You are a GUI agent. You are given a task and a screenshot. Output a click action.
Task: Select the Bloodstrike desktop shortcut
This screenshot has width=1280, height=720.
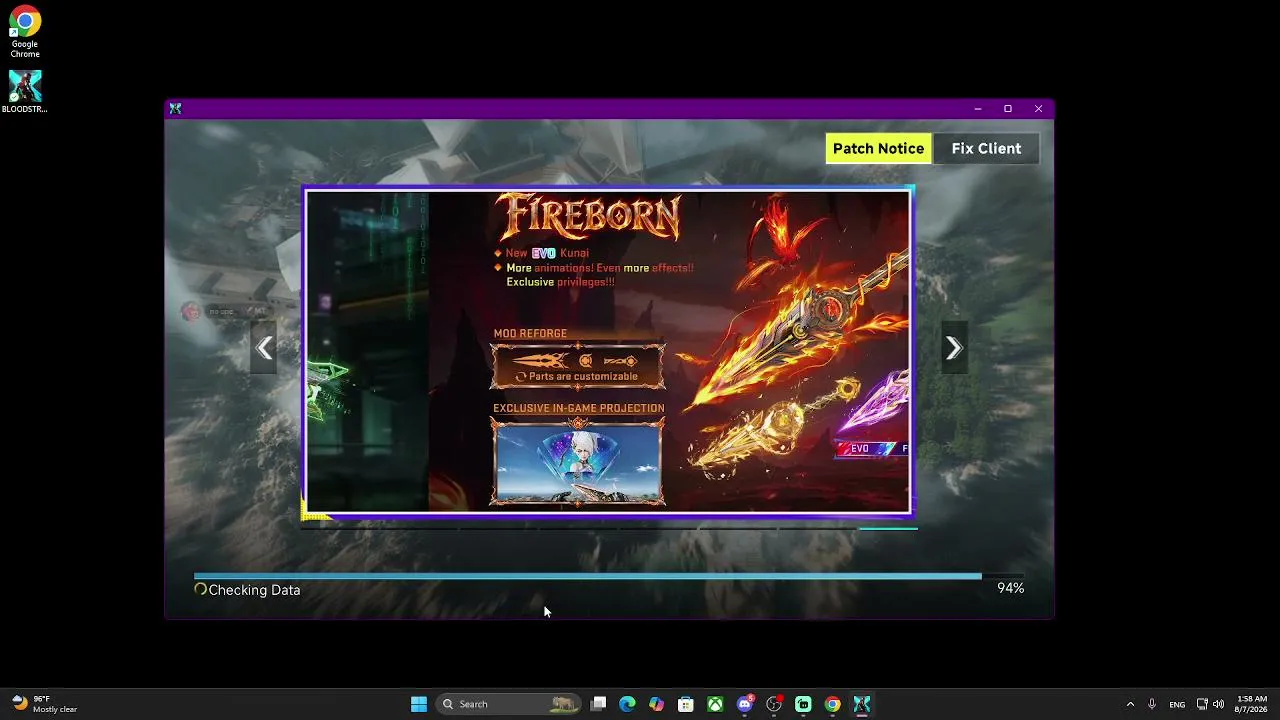(25, 92)
